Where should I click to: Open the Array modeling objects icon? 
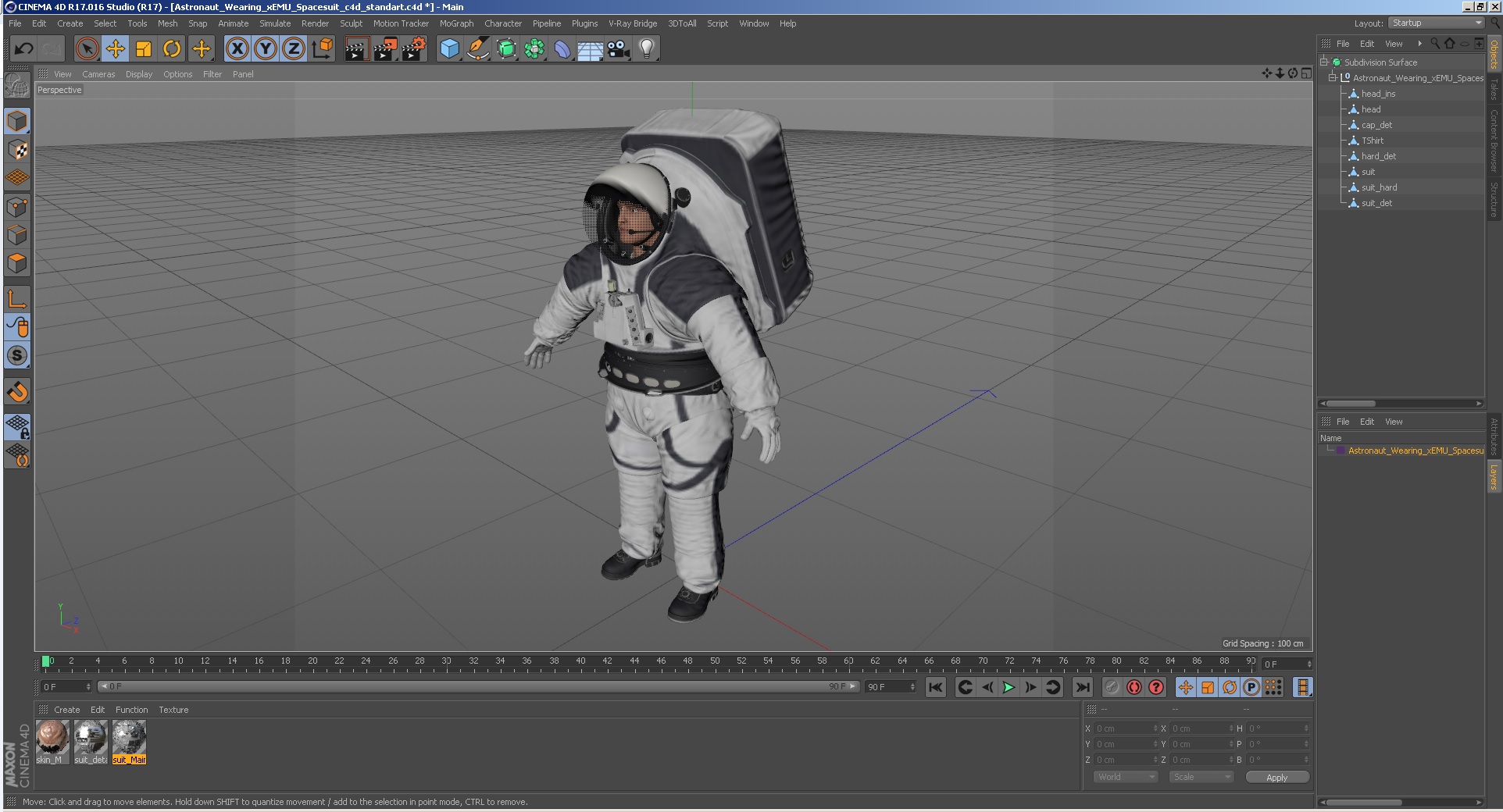[534, 49]
